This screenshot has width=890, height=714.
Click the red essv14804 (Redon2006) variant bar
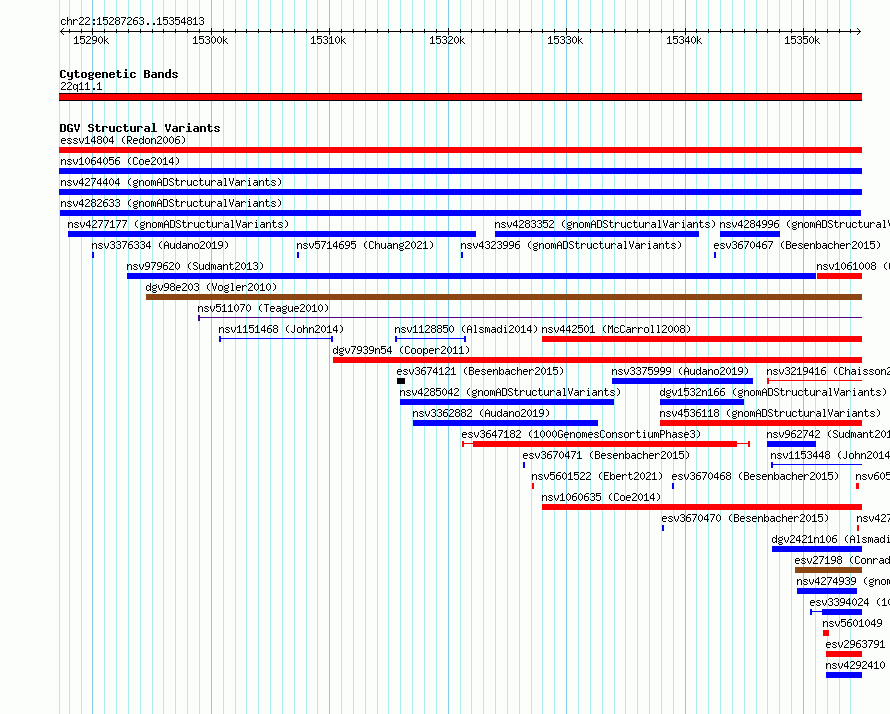460,150
